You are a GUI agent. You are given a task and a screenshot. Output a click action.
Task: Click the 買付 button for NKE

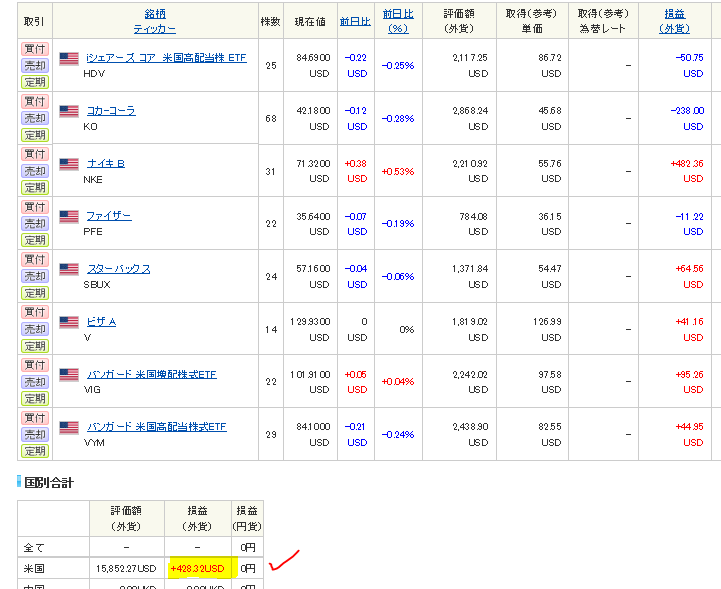(x=35, y=154)
